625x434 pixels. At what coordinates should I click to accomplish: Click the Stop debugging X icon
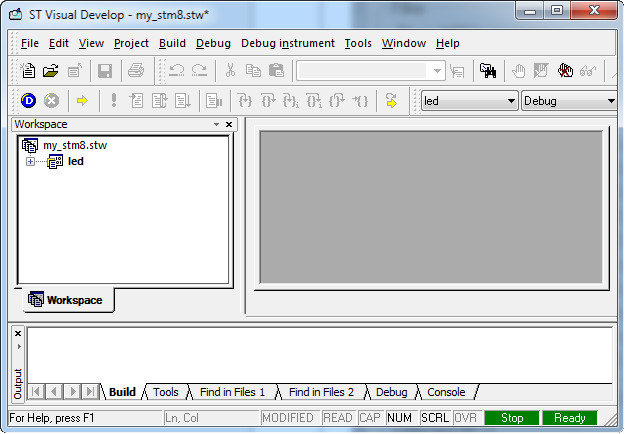coord(51,101)
